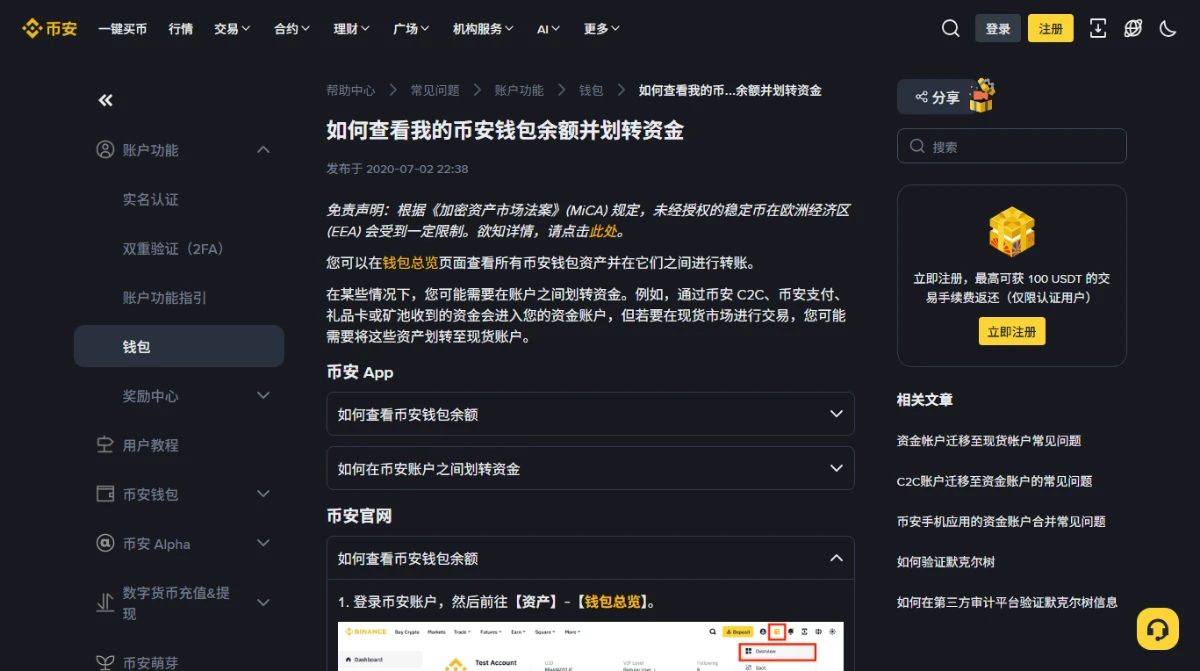Click the search icon in 搜索 field
1200x671 pixels.
pos(917,146)
